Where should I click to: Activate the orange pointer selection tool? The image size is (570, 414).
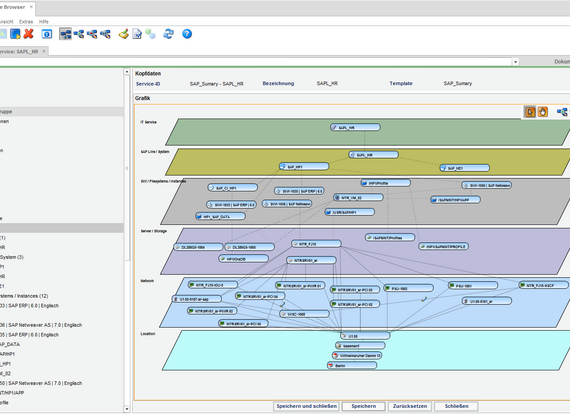(530, 112)
